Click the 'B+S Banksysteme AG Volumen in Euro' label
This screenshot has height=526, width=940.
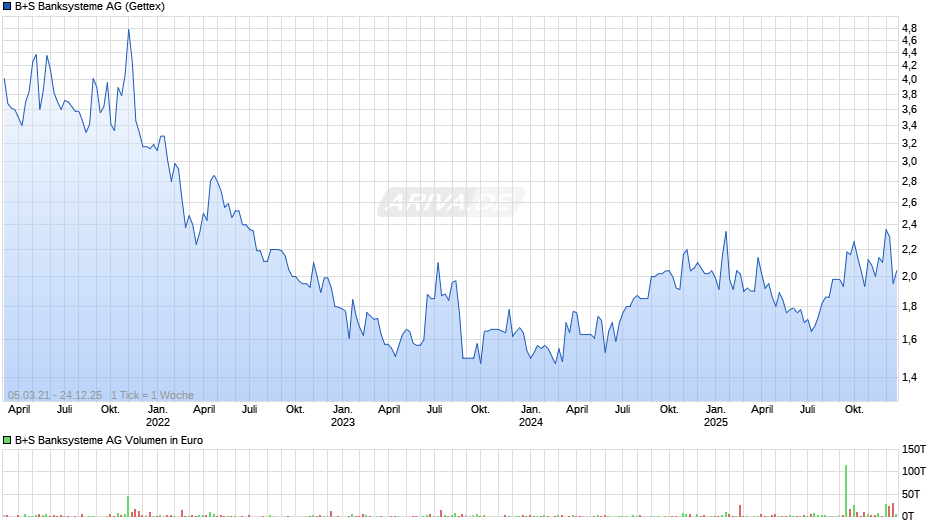coord(109,440)
